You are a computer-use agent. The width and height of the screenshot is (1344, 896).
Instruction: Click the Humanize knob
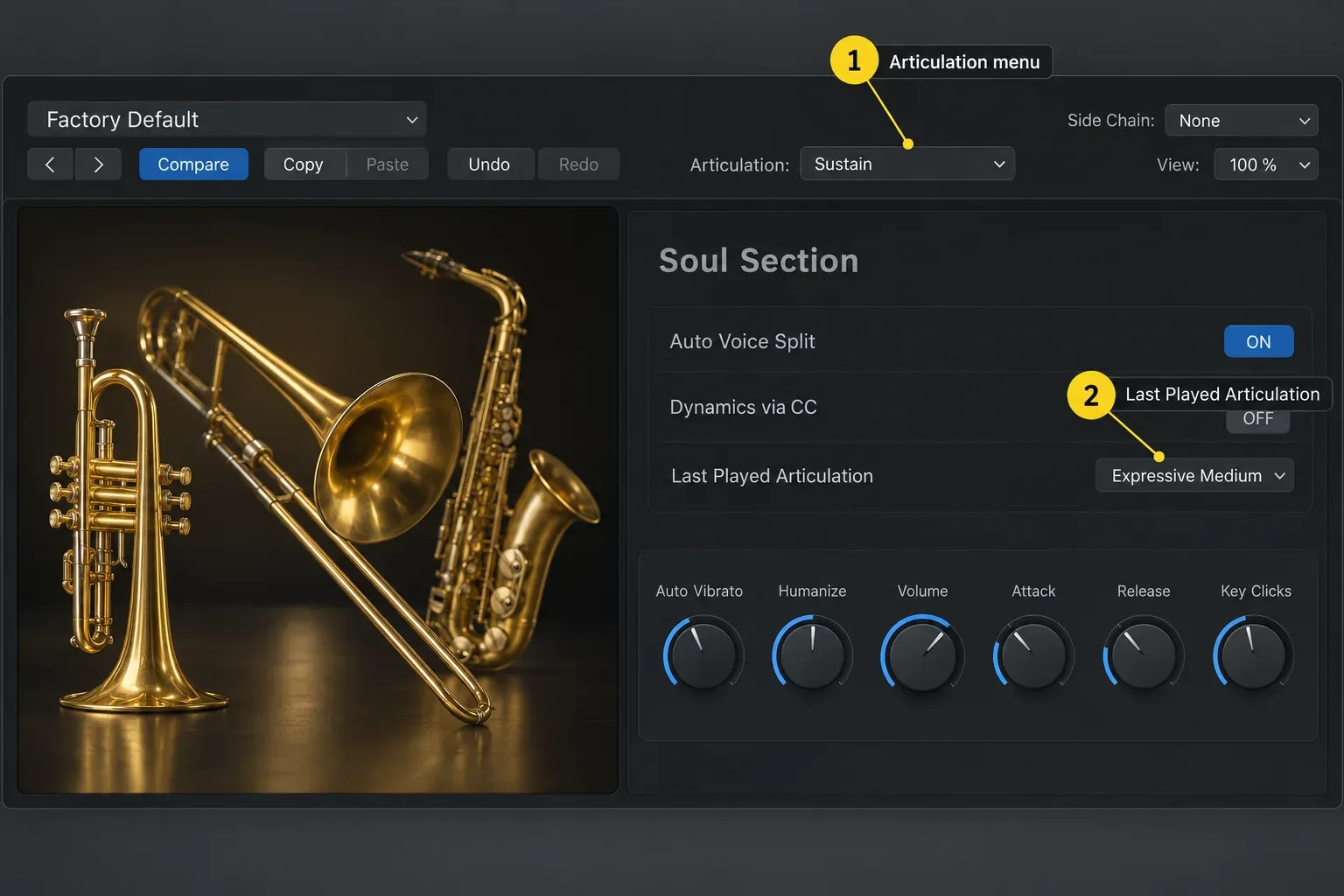tap(812, 654)
